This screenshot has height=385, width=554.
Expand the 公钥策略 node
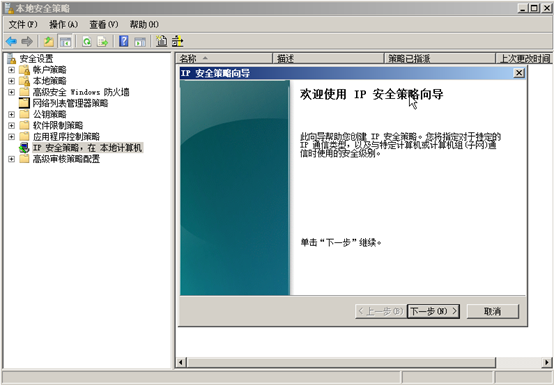[11, 114]
